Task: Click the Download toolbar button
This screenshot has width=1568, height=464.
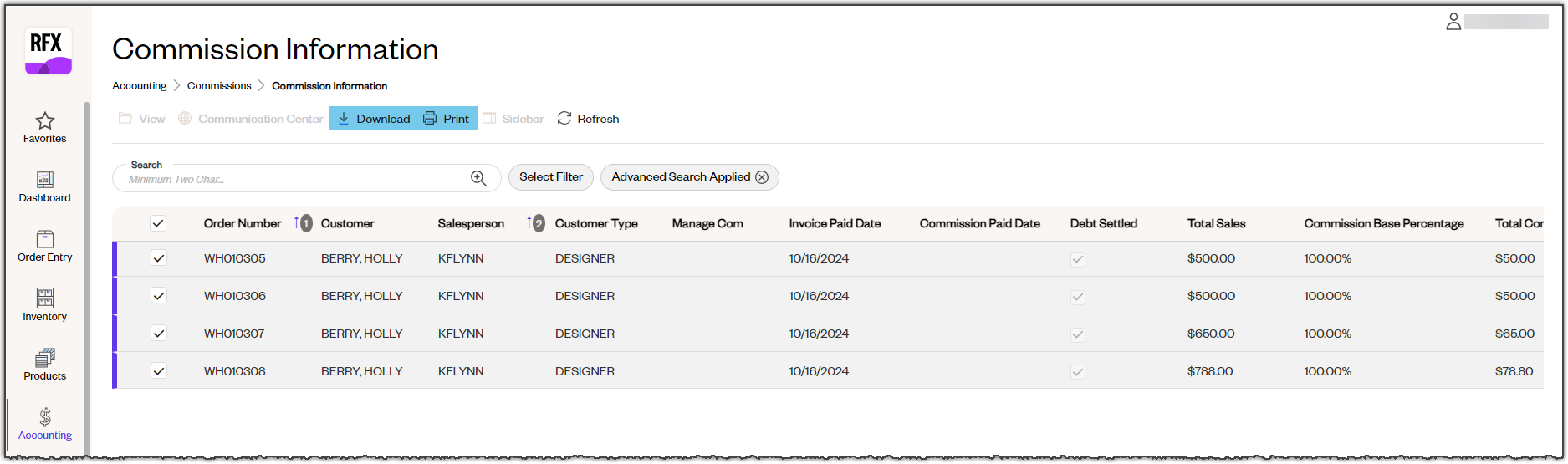Action: (374, 119)
